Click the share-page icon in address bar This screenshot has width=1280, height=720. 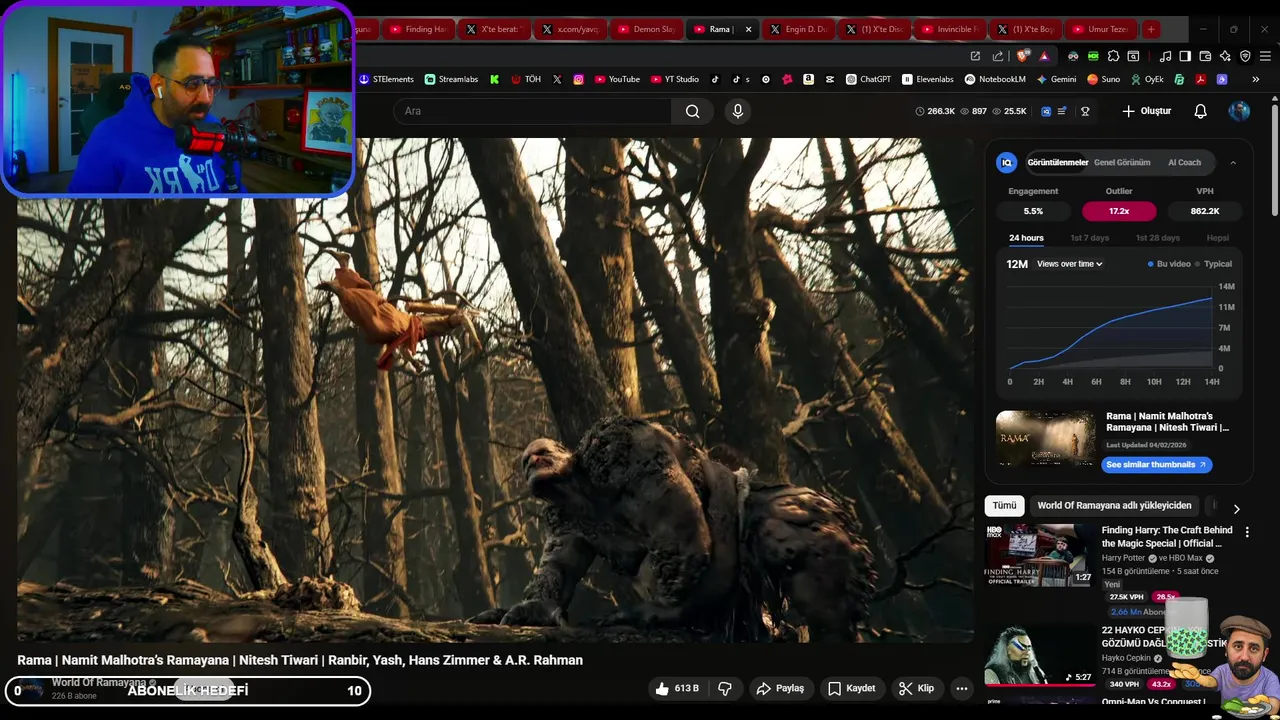click(997, 56)
